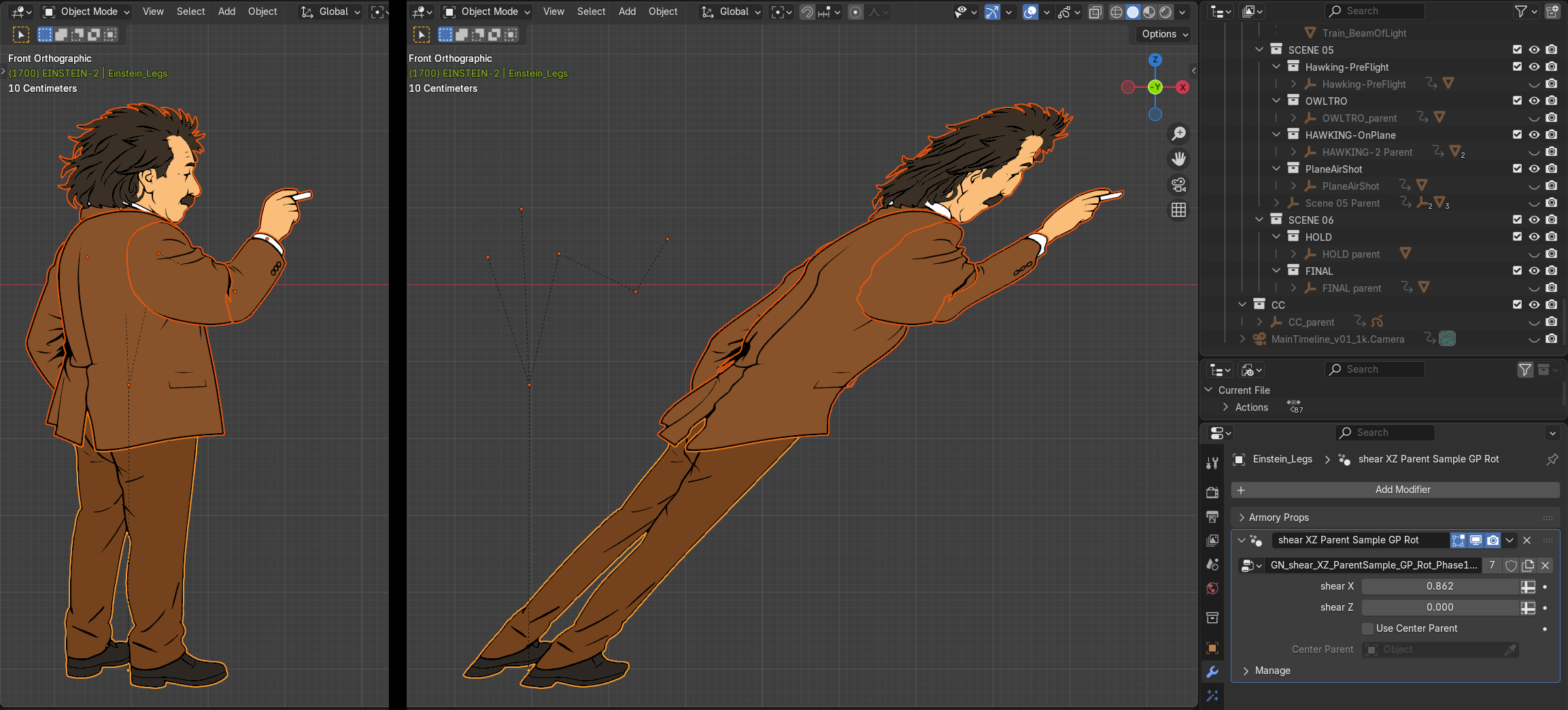
Task: Enable Use Center Parent checkbox
Action: (1367, 628)
